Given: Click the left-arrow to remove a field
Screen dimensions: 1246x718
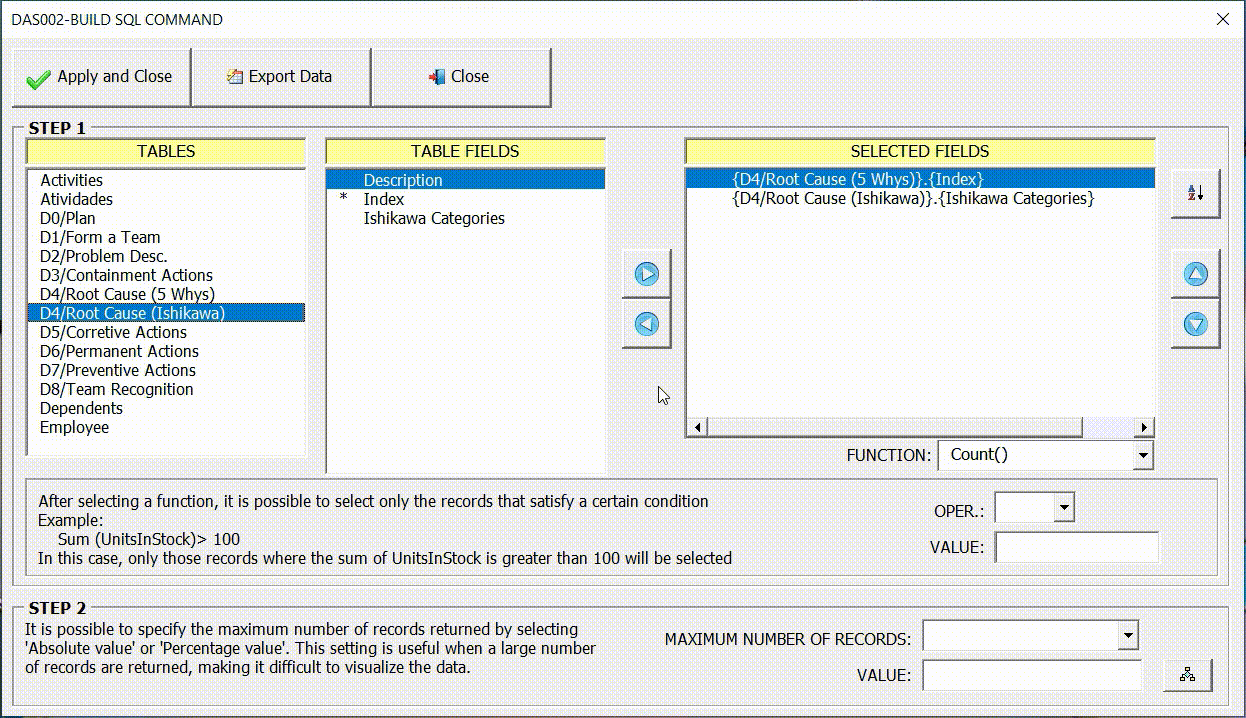Looking at the screenshot, I should pos(646,324).
